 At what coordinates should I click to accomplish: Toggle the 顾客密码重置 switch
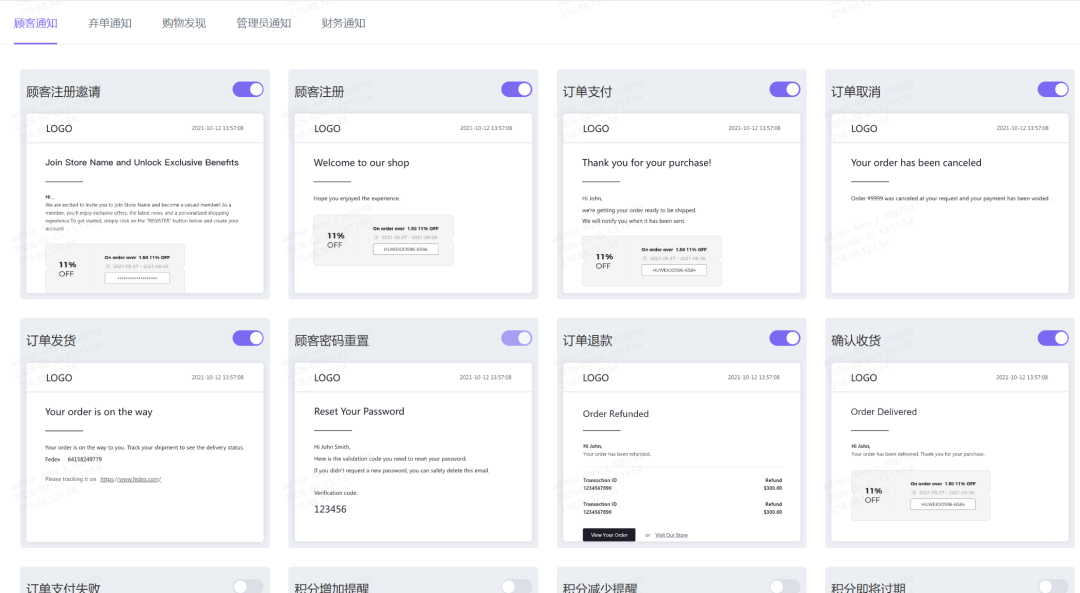point(516,338)
